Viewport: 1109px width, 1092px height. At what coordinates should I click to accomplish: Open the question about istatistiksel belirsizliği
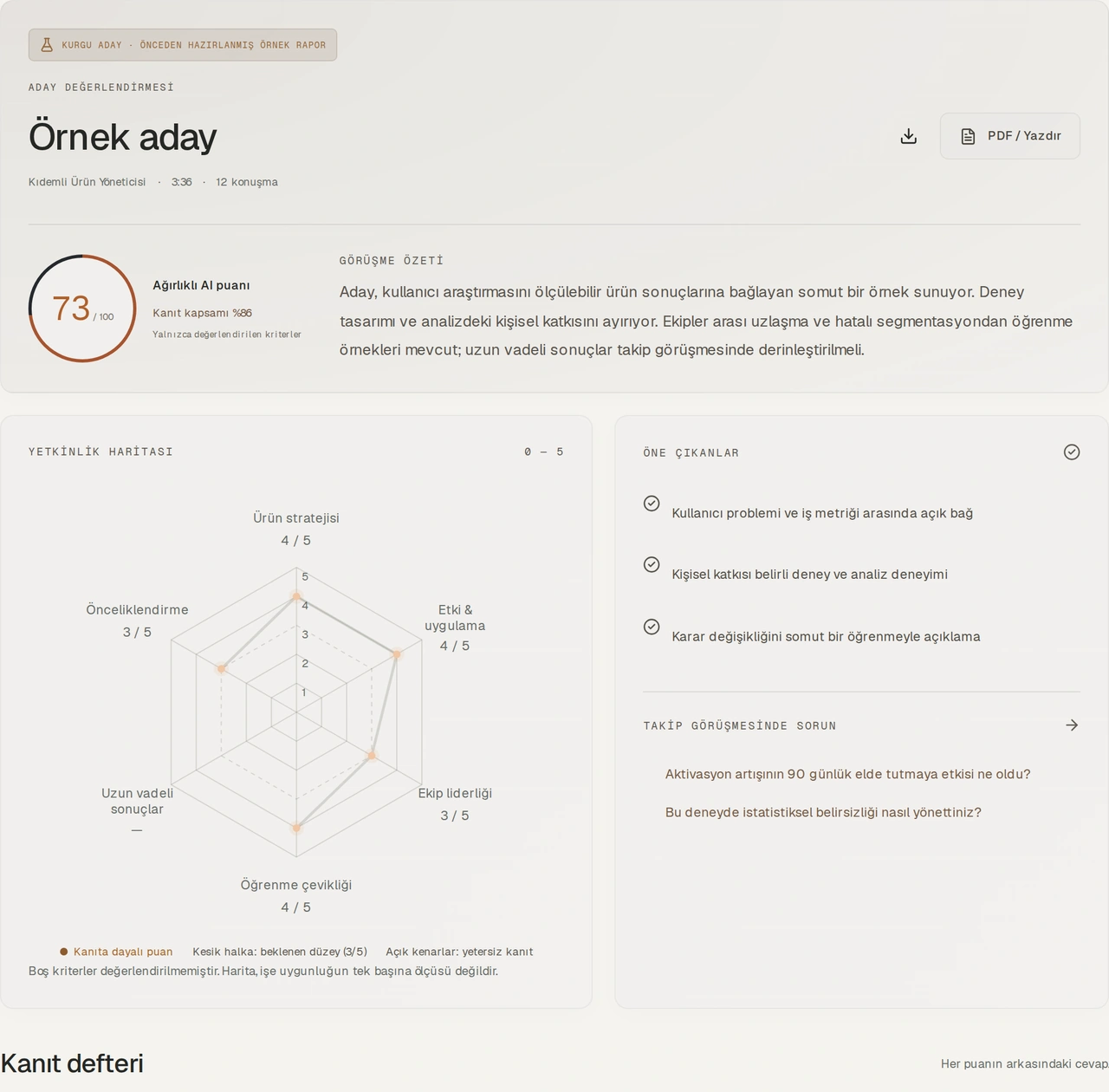coord(823,812)
